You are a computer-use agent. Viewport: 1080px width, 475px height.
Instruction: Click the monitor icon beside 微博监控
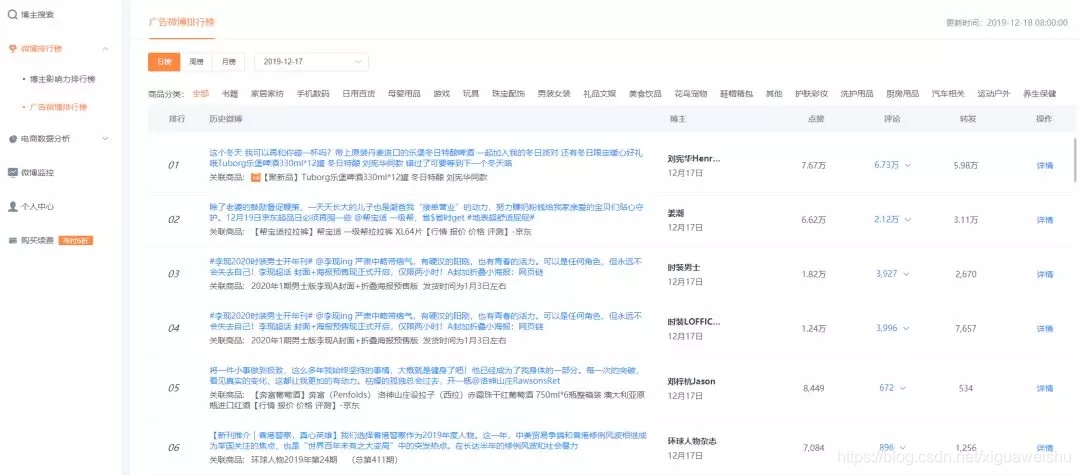tap(12, 172)
